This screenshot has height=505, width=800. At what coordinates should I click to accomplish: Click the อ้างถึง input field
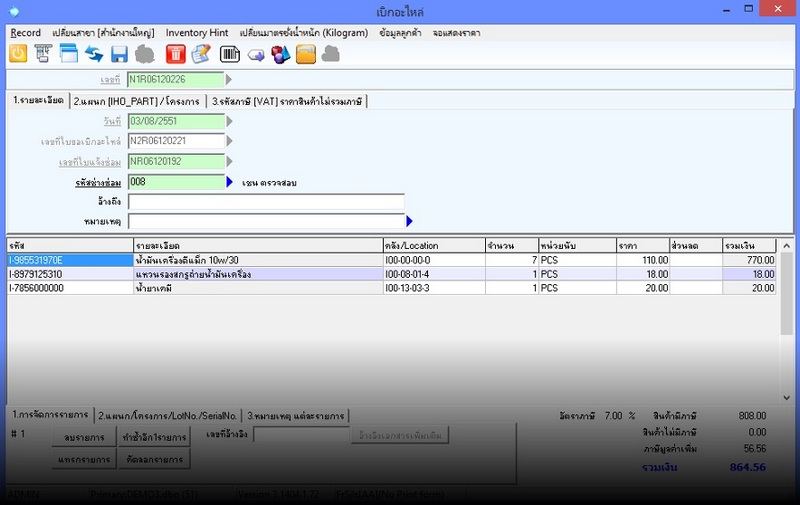point(266,202)
